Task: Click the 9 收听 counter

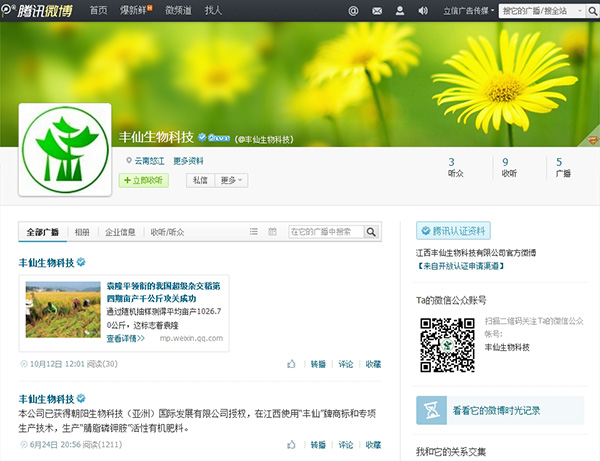Action: pos(509,167)
